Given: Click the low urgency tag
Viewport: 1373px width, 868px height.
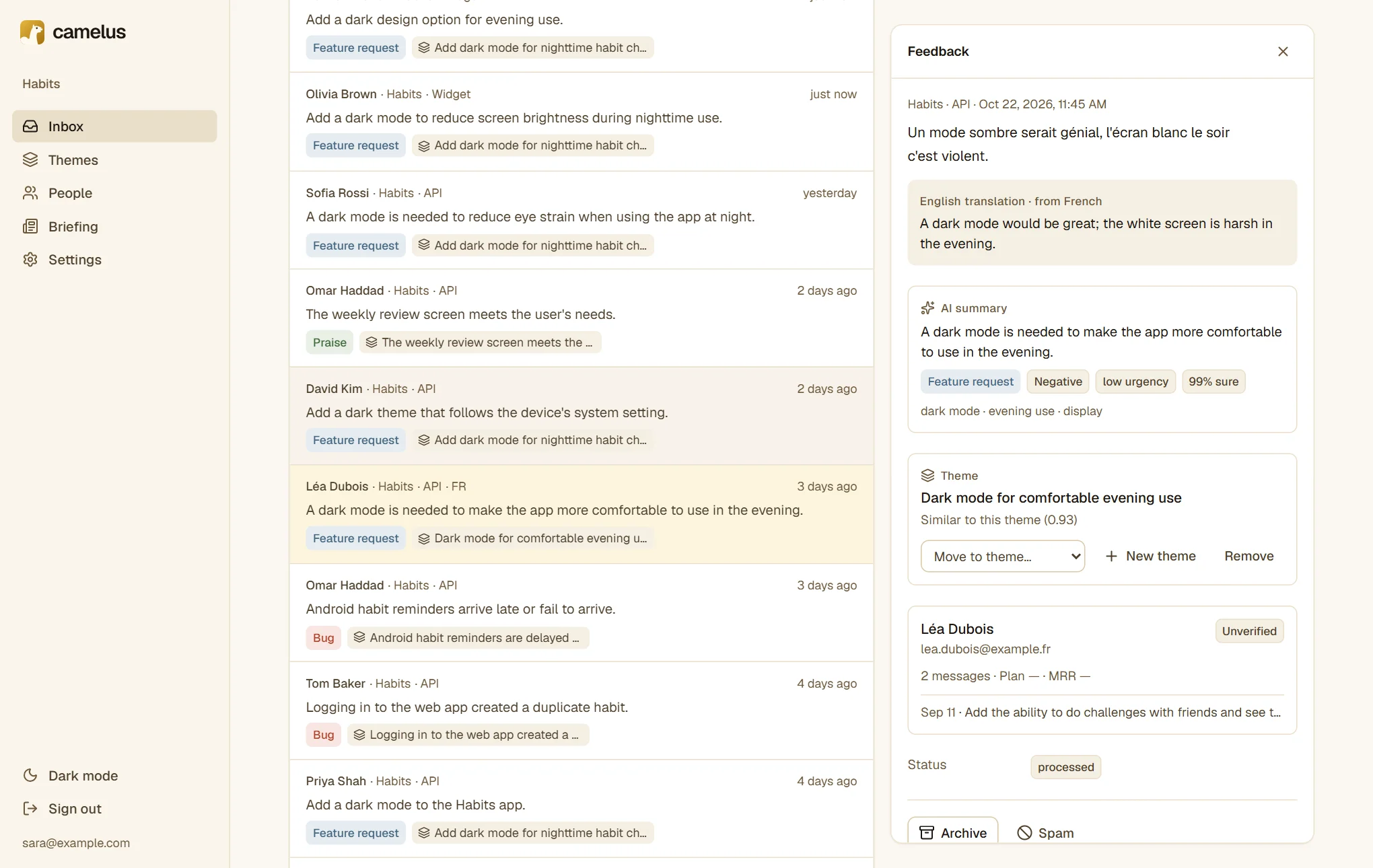Looking at the screenshot, I should 1135,382.
